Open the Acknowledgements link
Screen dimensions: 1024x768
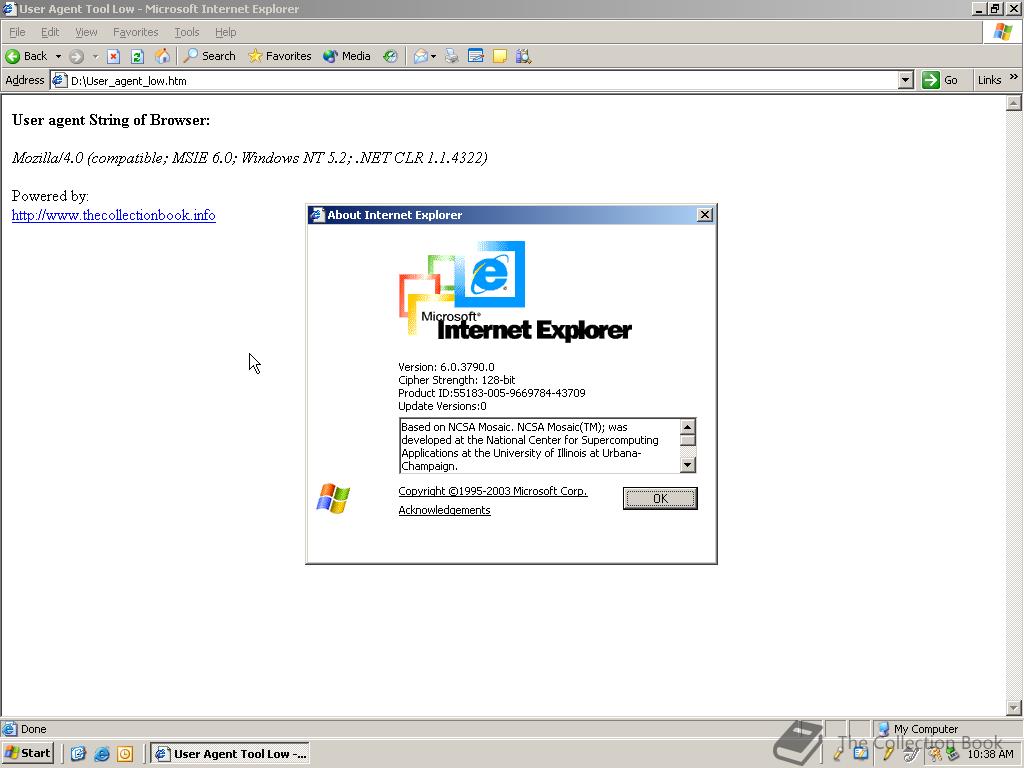pyautogui.click(x=444, y=510)
